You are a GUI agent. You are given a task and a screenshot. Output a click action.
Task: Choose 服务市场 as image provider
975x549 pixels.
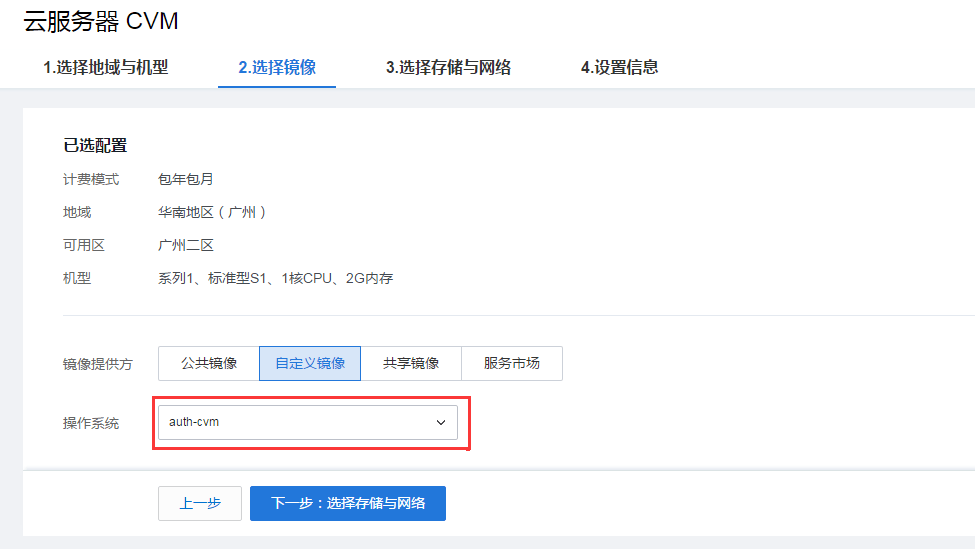(512, 363)
